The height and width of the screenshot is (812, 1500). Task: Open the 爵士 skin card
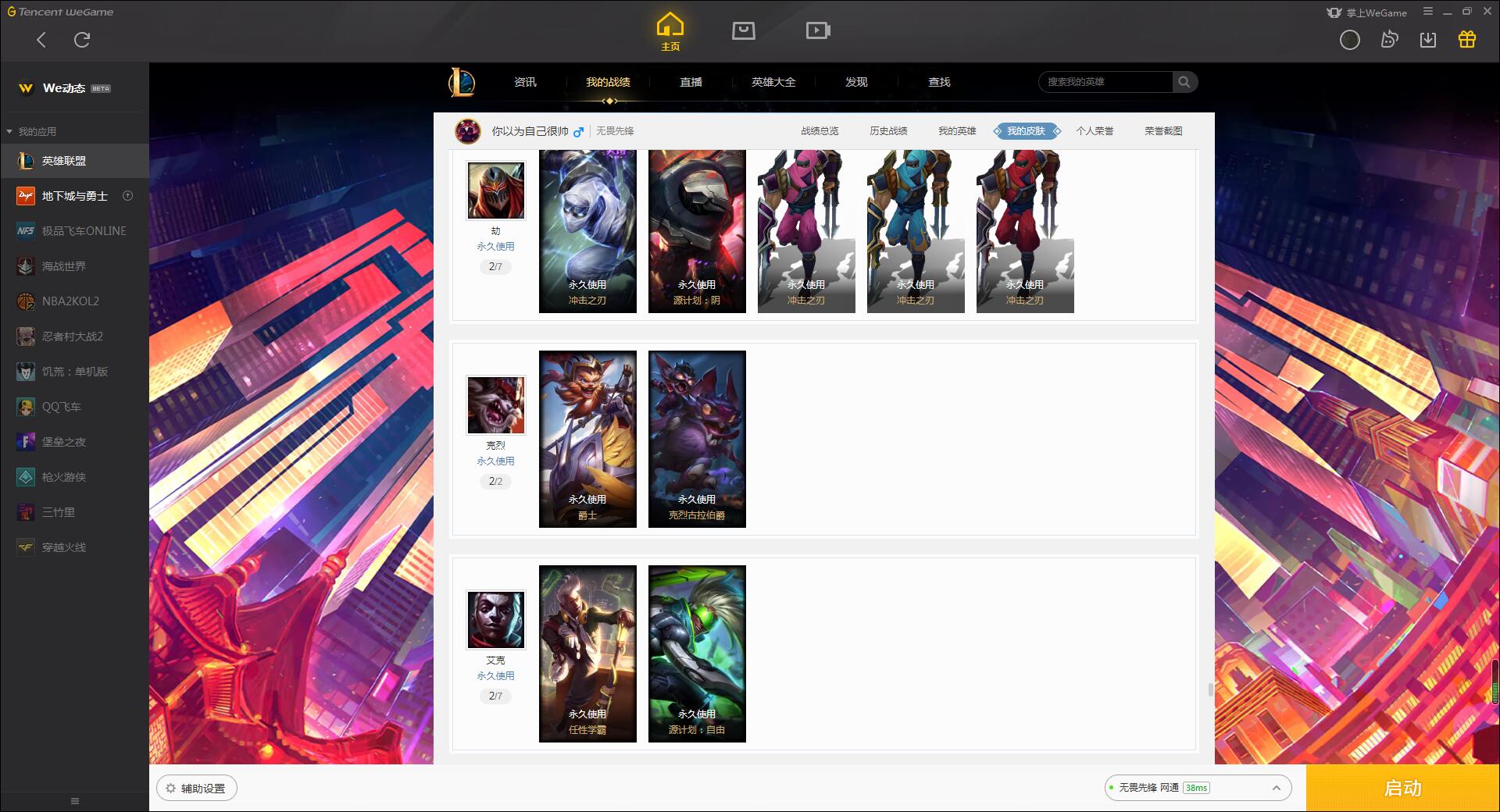pos(587,439)
